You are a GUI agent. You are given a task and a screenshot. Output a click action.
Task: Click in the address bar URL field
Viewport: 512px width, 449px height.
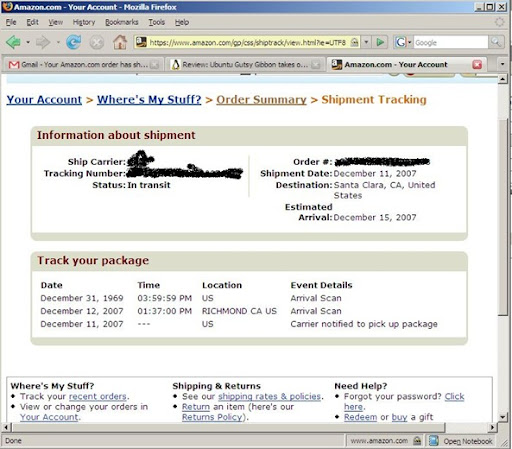point(248,42)
